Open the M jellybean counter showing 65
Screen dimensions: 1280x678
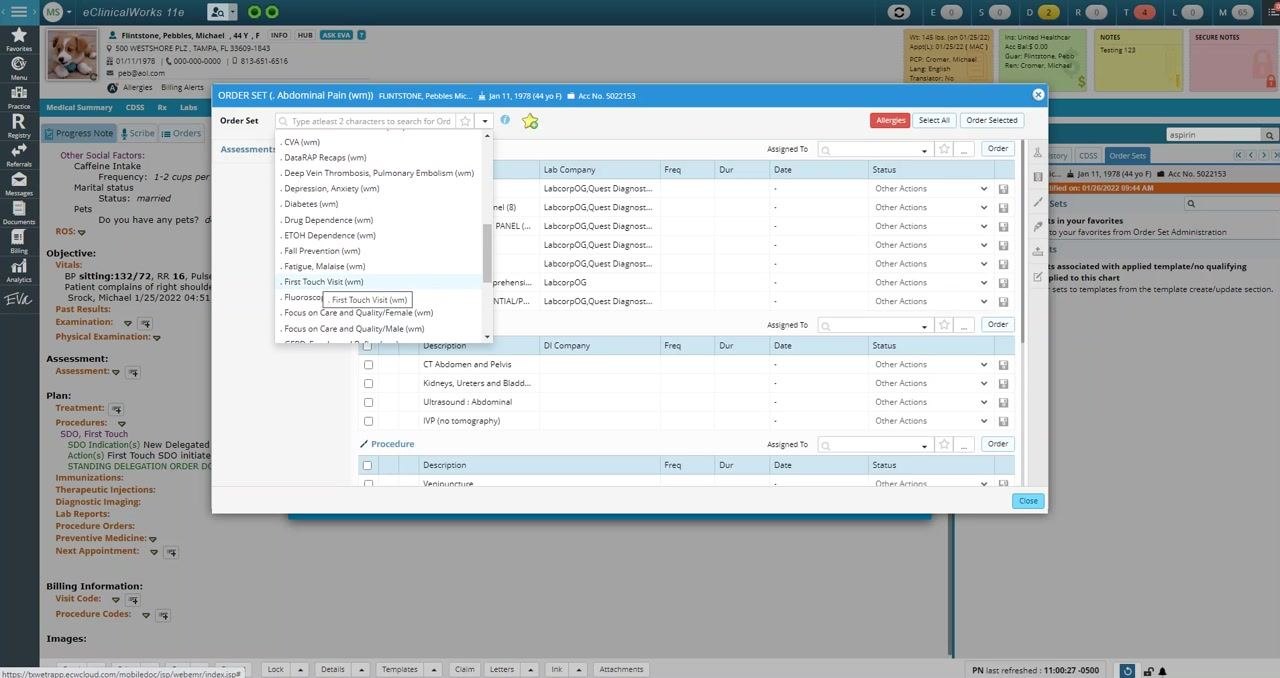point(1242,12)
